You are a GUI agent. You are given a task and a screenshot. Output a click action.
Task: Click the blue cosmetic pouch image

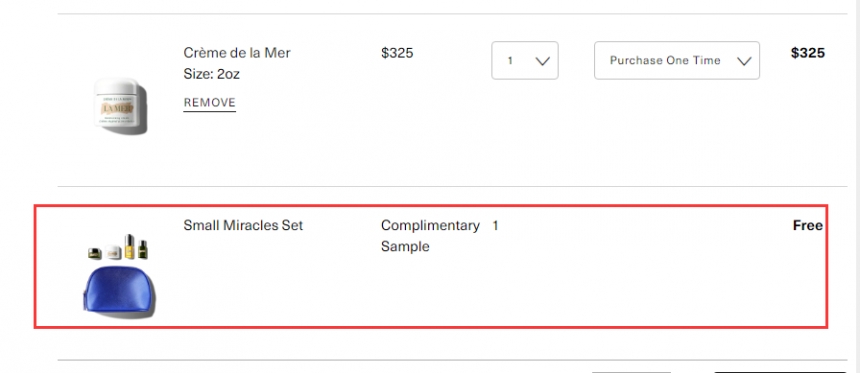[x=119, y=290]
